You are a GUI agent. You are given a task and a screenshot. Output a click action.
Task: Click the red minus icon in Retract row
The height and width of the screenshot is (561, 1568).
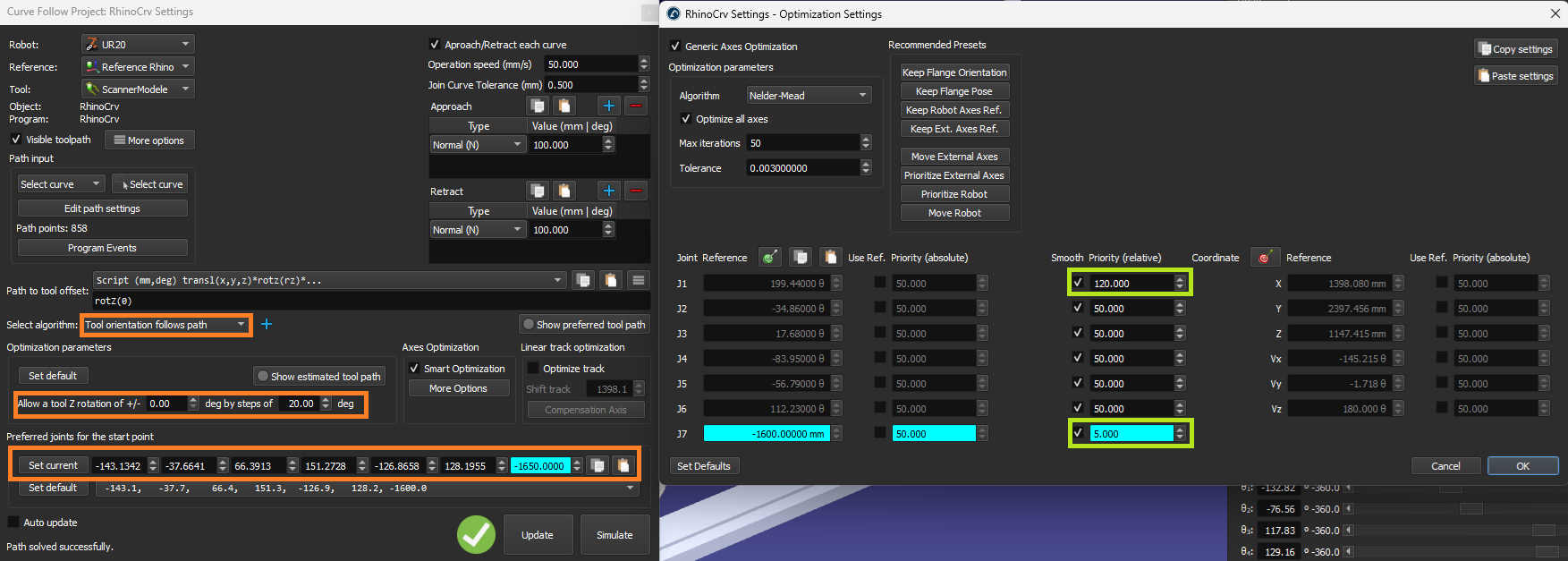tap(635, 191)
